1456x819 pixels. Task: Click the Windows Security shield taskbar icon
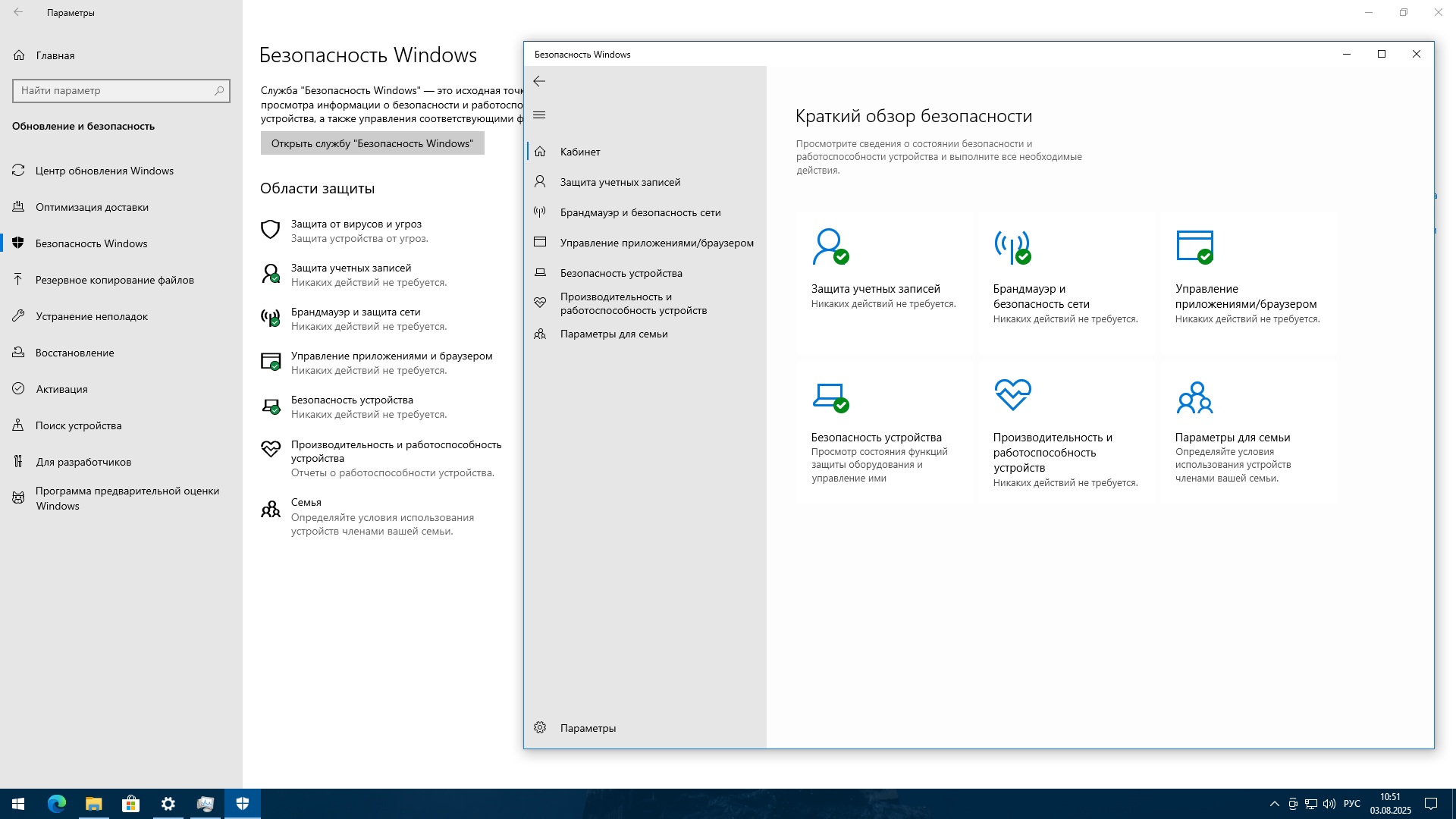(243, 804)
